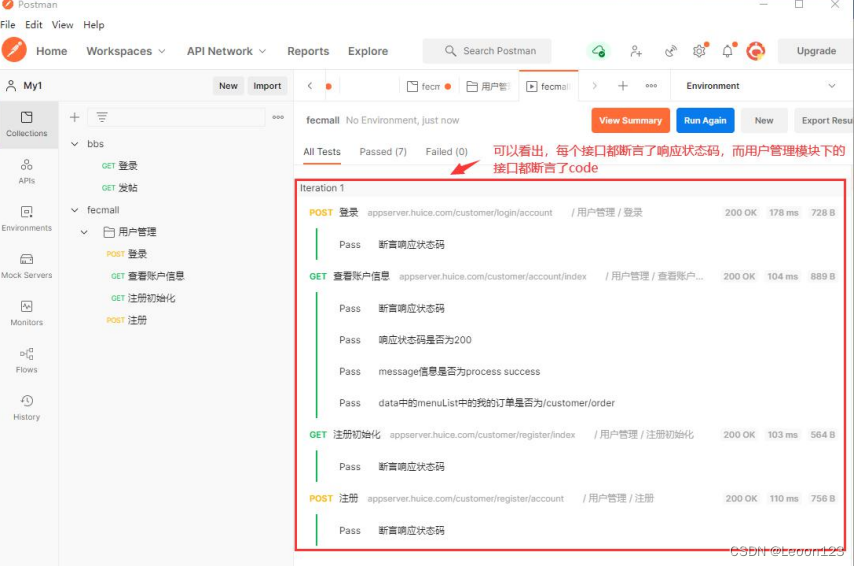Screen dimensions: 859x566
Task: Click the View Summary button
Action: (x=630, y=121)
